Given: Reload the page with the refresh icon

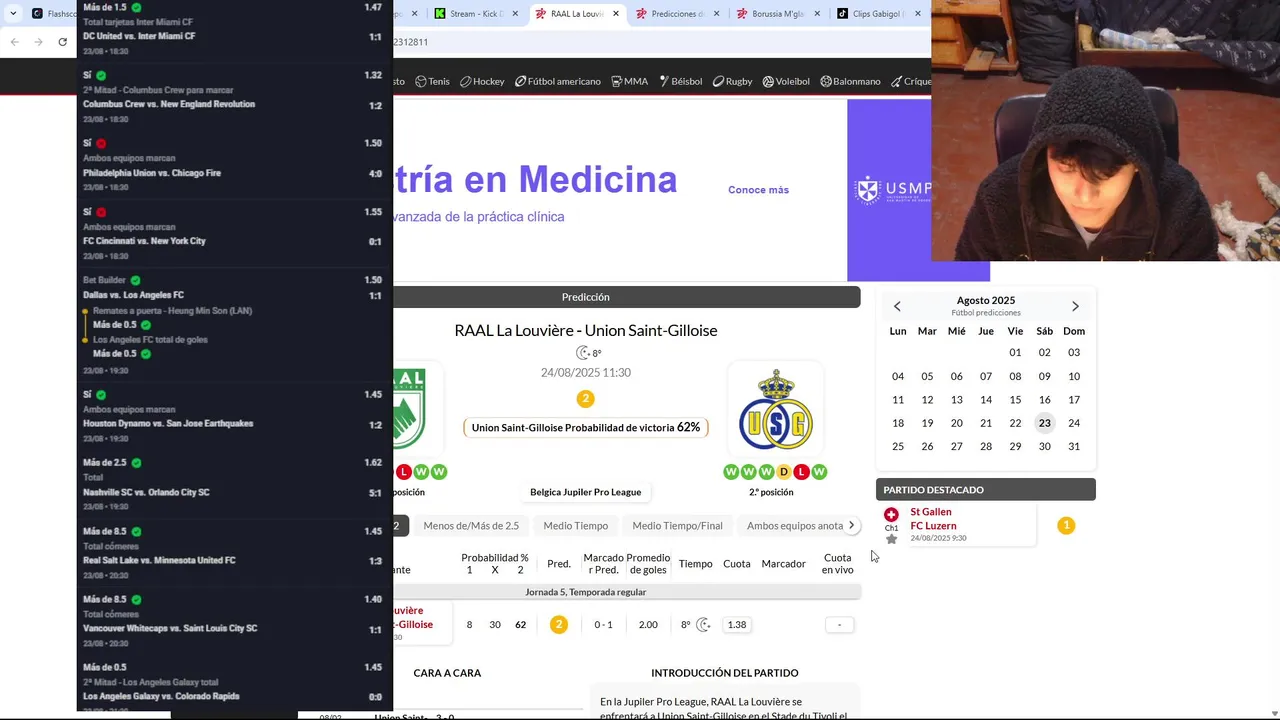Looking at the screenshot, I should pos(62,42).
